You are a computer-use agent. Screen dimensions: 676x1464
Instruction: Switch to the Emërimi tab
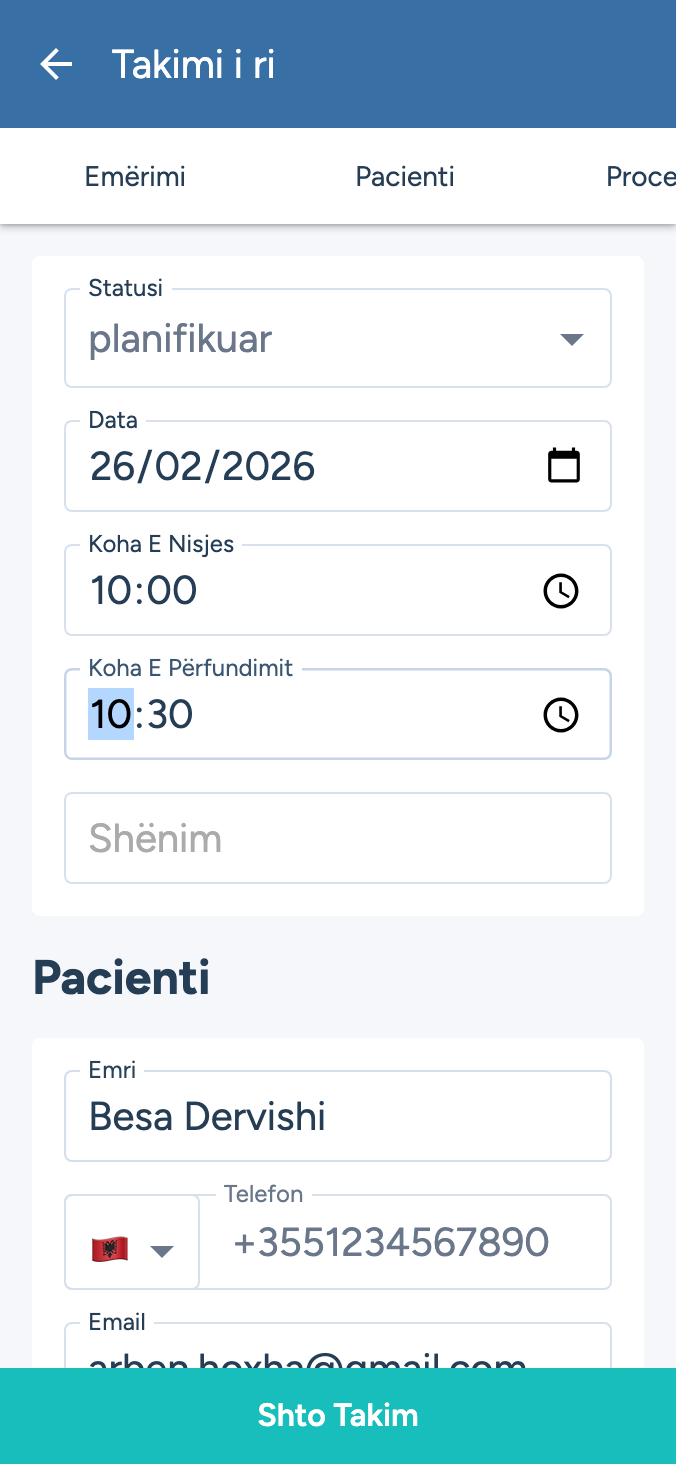click(x=135, y=177)
